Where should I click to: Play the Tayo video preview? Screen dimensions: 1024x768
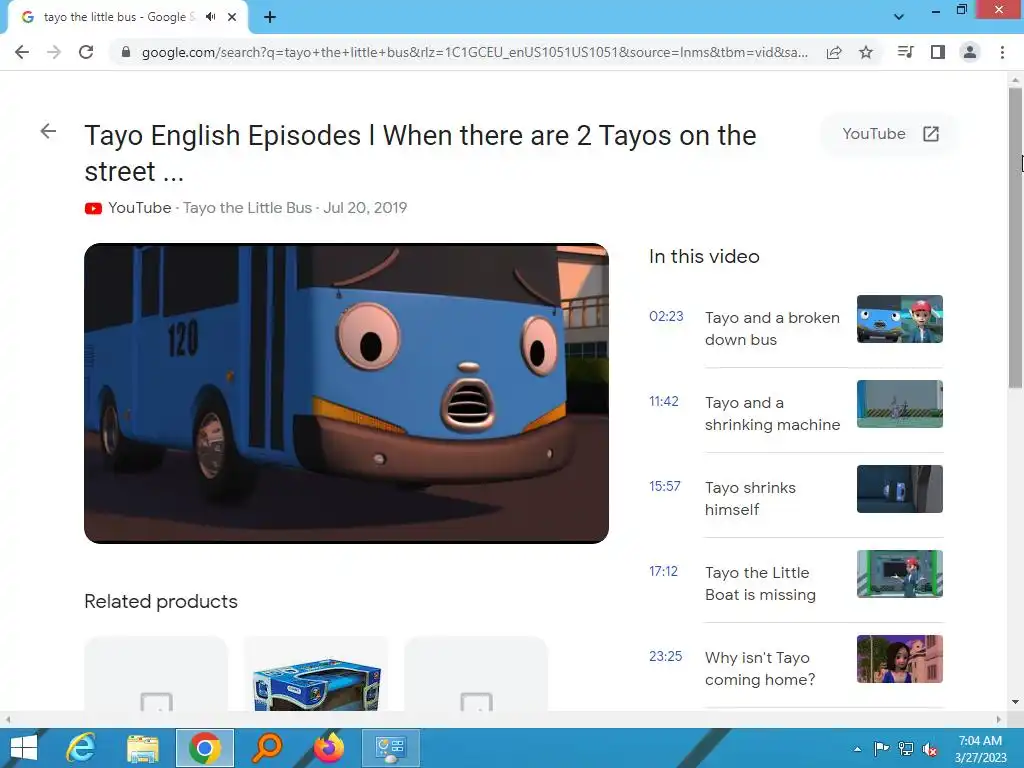[347, 393]
